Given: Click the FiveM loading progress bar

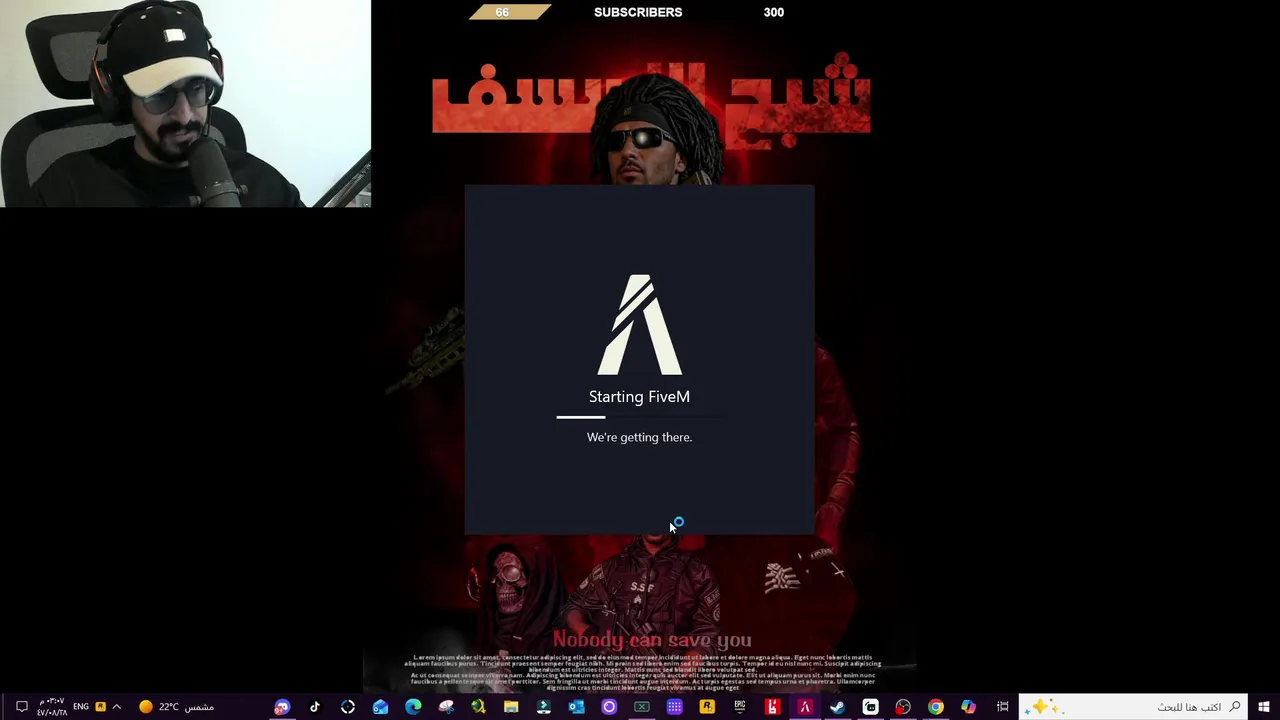Looking at the screenshot, I should click(x=639, y=417).
